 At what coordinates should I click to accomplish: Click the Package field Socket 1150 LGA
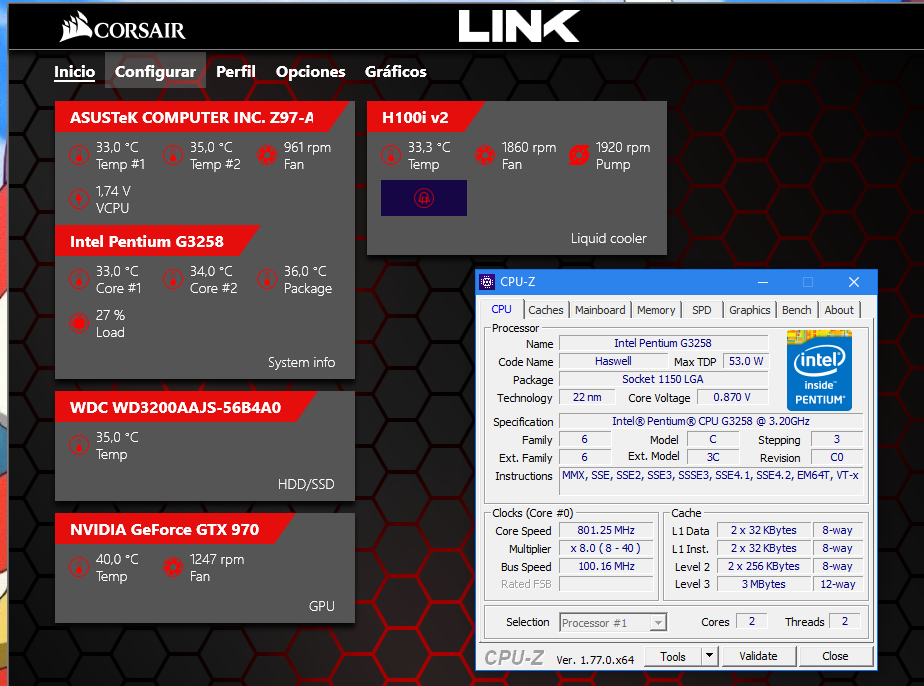pos(663,379)
